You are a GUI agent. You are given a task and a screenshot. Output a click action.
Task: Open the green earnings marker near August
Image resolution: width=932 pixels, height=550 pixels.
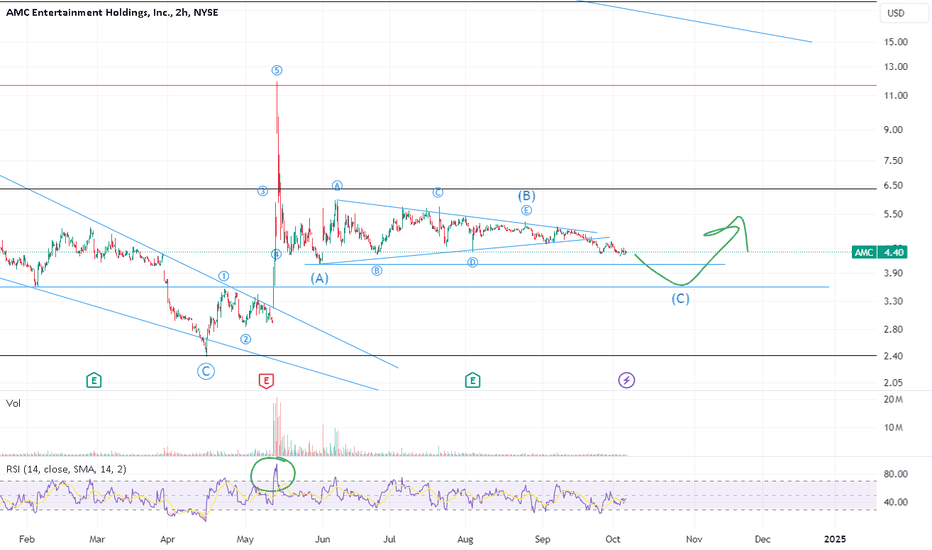click(473, 380)
